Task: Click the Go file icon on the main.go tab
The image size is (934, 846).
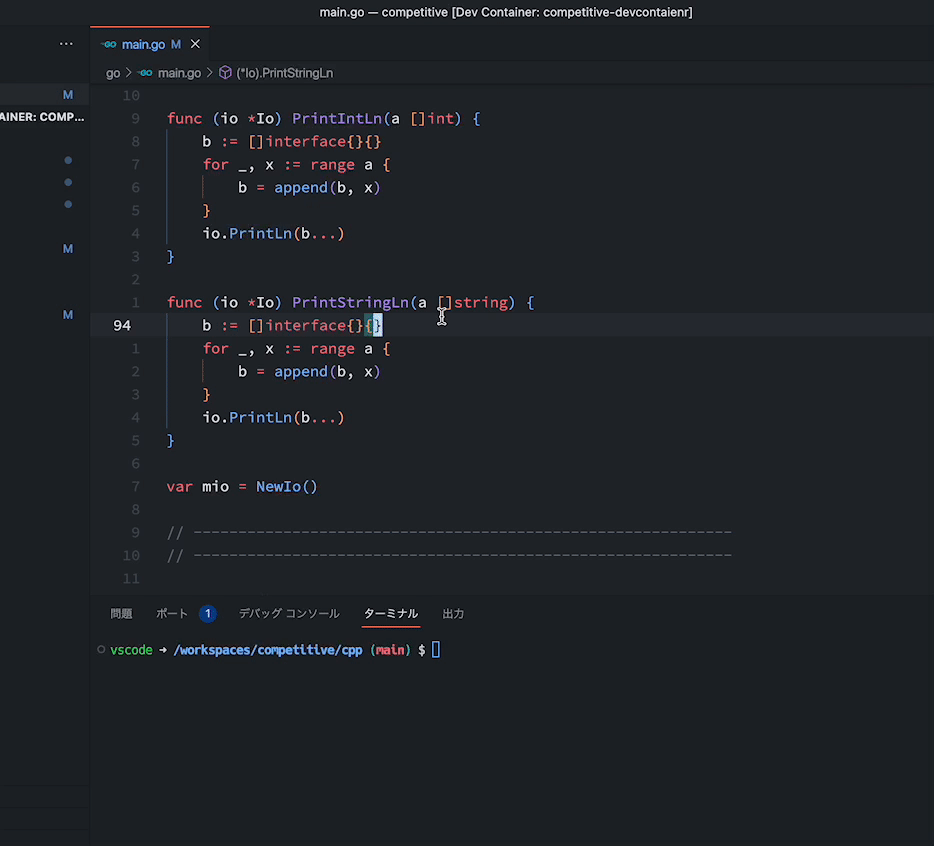Action: tap(108, 44)
